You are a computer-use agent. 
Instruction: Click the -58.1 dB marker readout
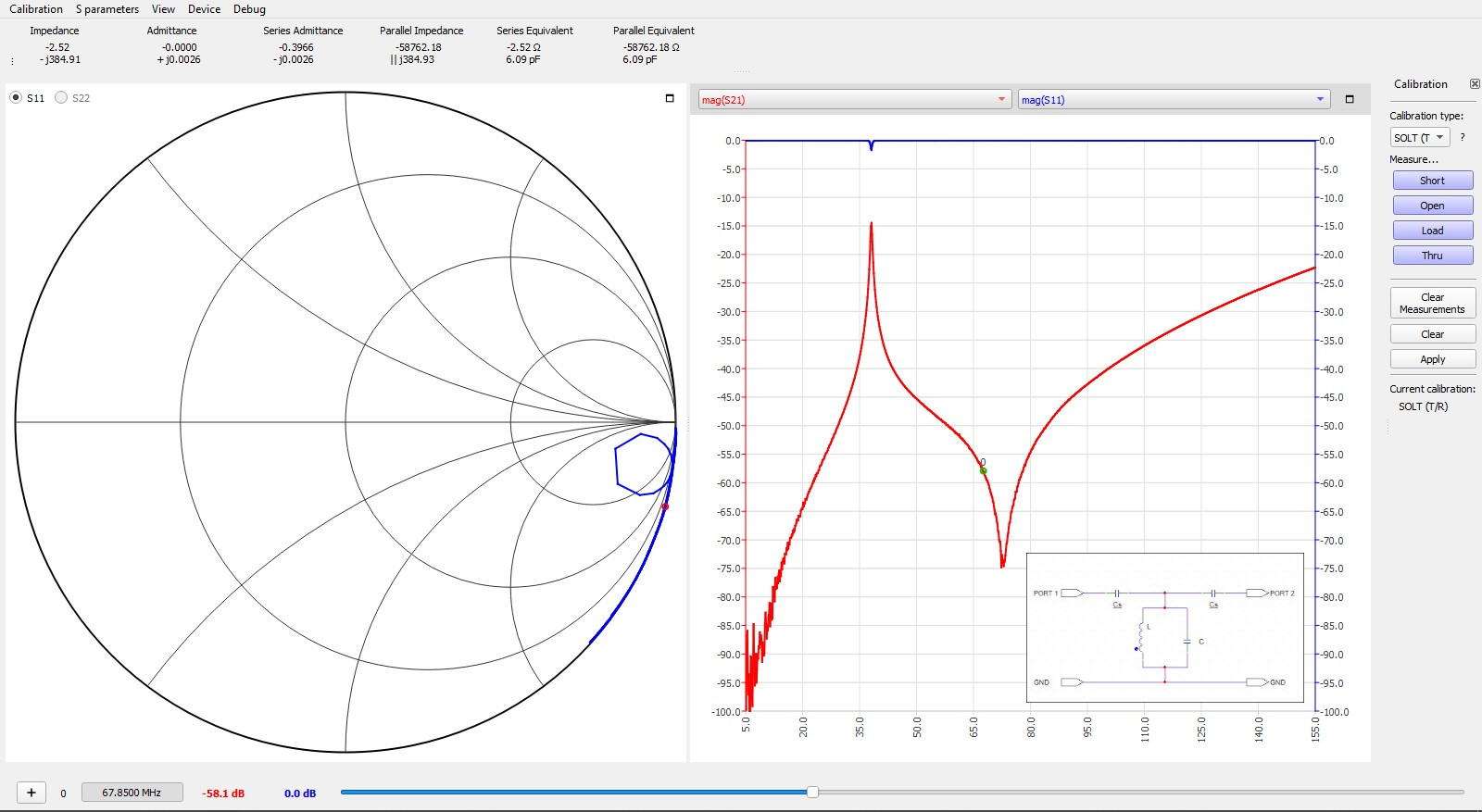[223, 793]
